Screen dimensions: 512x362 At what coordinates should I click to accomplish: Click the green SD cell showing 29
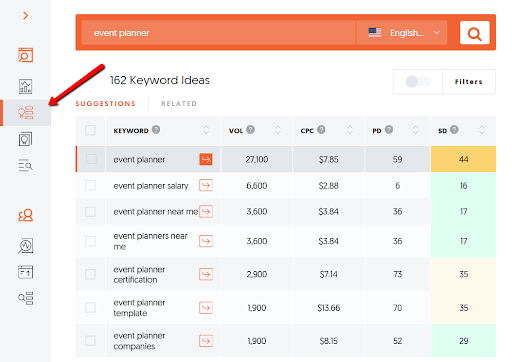[463, 341]
